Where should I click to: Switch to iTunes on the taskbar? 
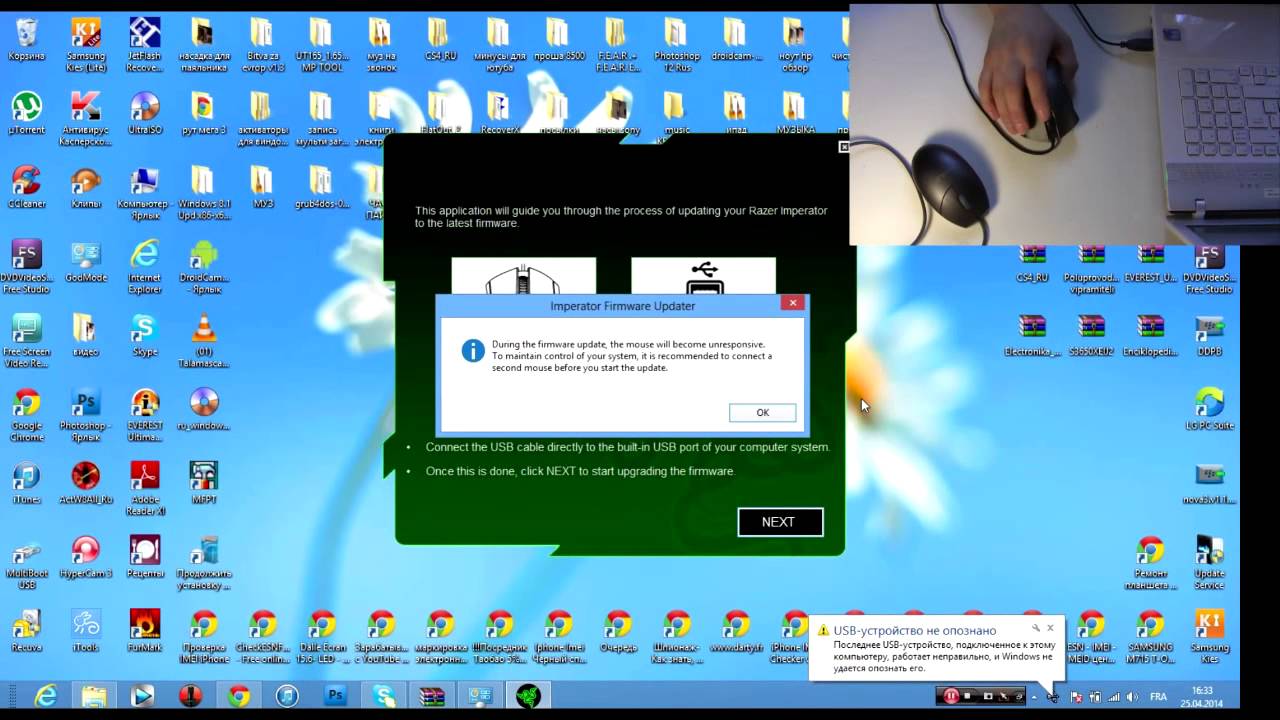pos(287,696)
